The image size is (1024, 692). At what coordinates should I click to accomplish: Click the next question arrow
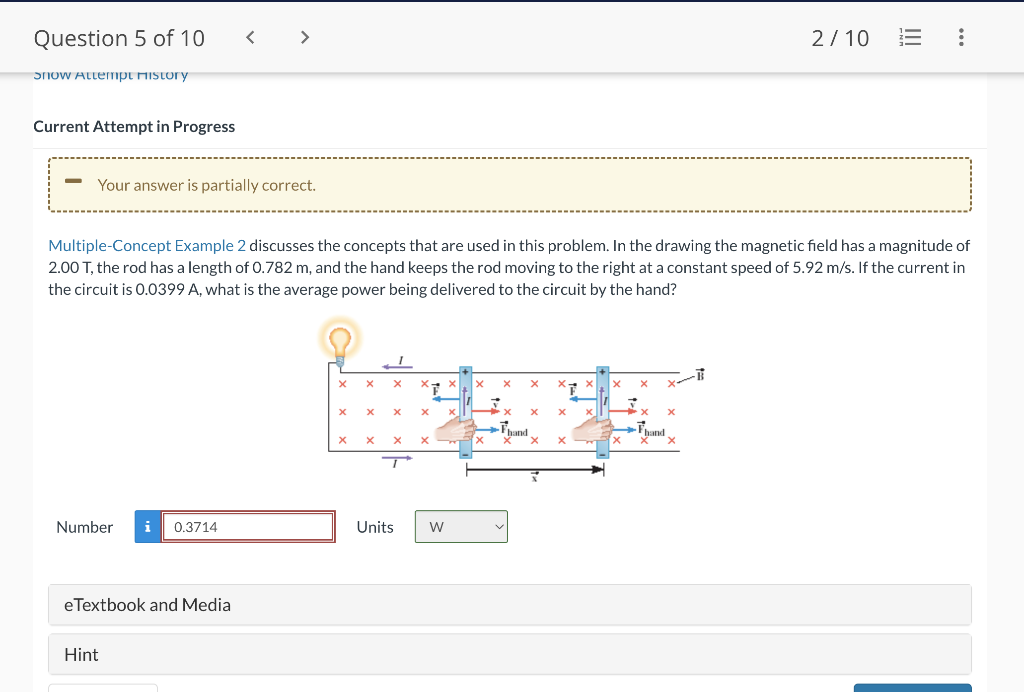[305, 37]
